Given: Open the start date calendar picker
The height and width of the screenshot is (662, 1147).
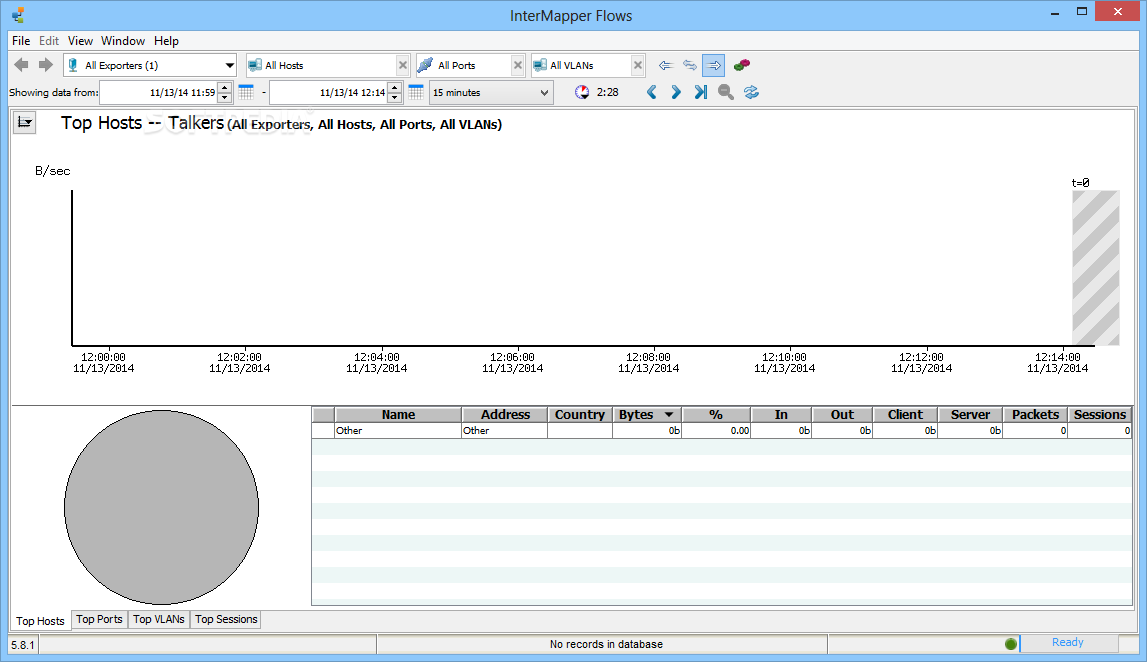Looking at the screenshot, I should [246, 92].
